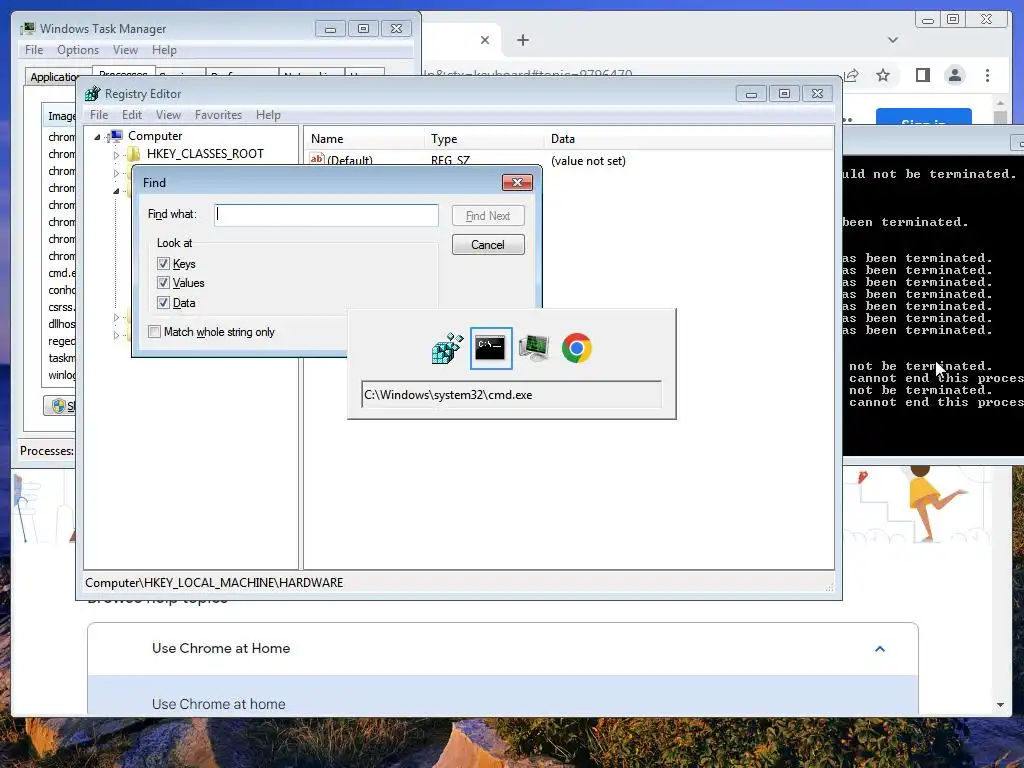The height and width of the screenshot is (768, 1024).
Task: Enable Match whole string only
Action: [x=155, y=332]
